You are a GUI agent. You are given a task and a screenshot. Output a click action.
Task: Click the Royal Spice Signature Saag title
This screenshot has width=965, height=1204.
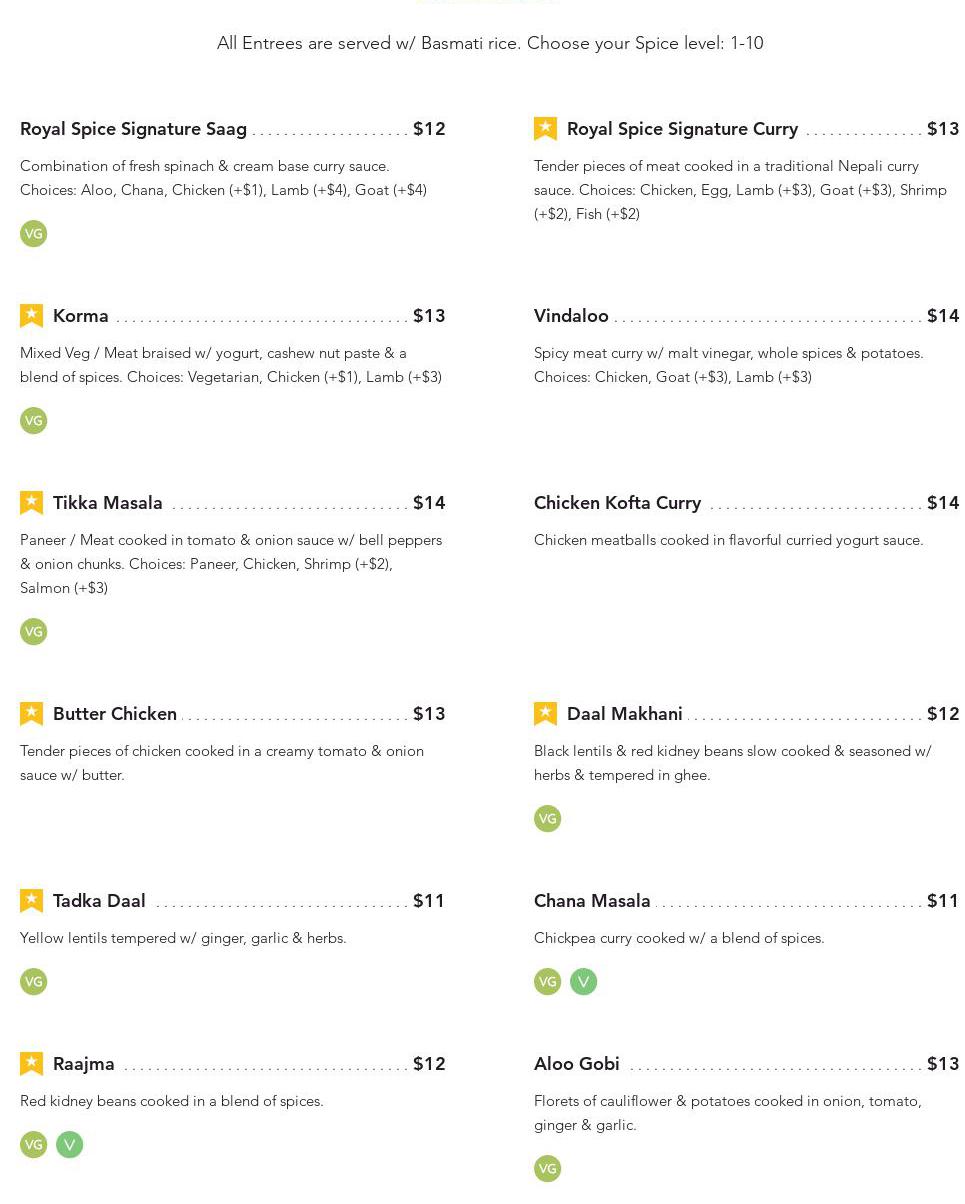click(x=133, y=129)
